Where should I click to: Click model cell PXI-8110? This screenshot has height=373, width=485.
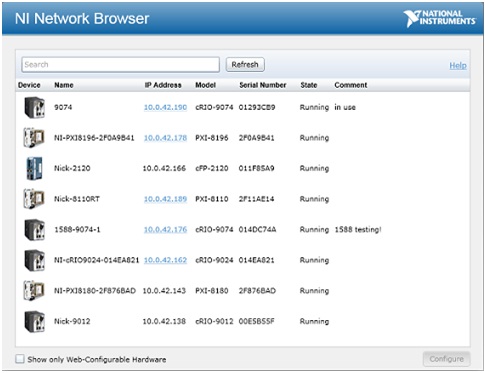pos(212,199)
